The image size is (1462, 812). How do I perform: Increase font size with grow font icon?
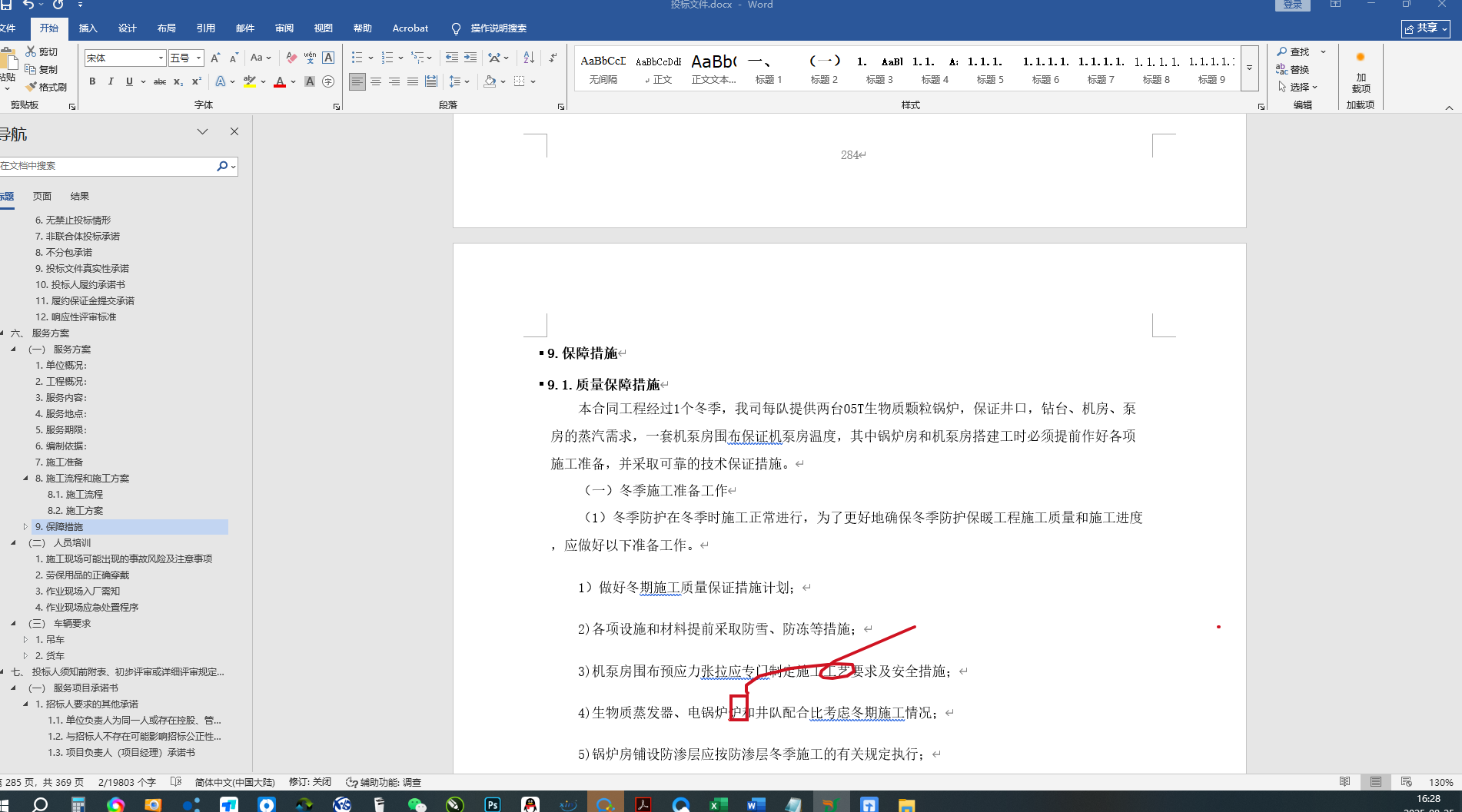click(x=215, y=58)
